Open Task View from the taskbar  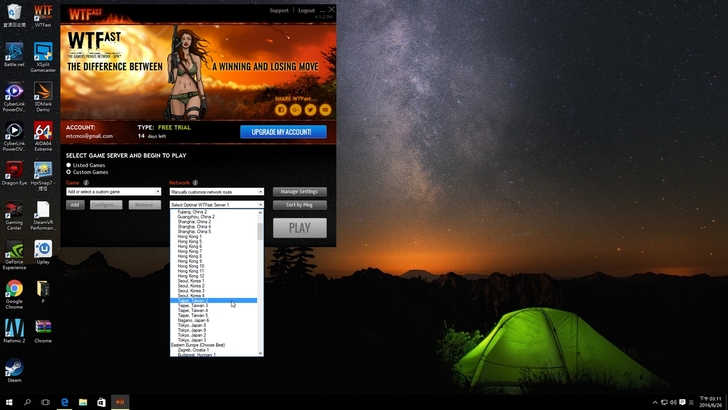point(46,402)
